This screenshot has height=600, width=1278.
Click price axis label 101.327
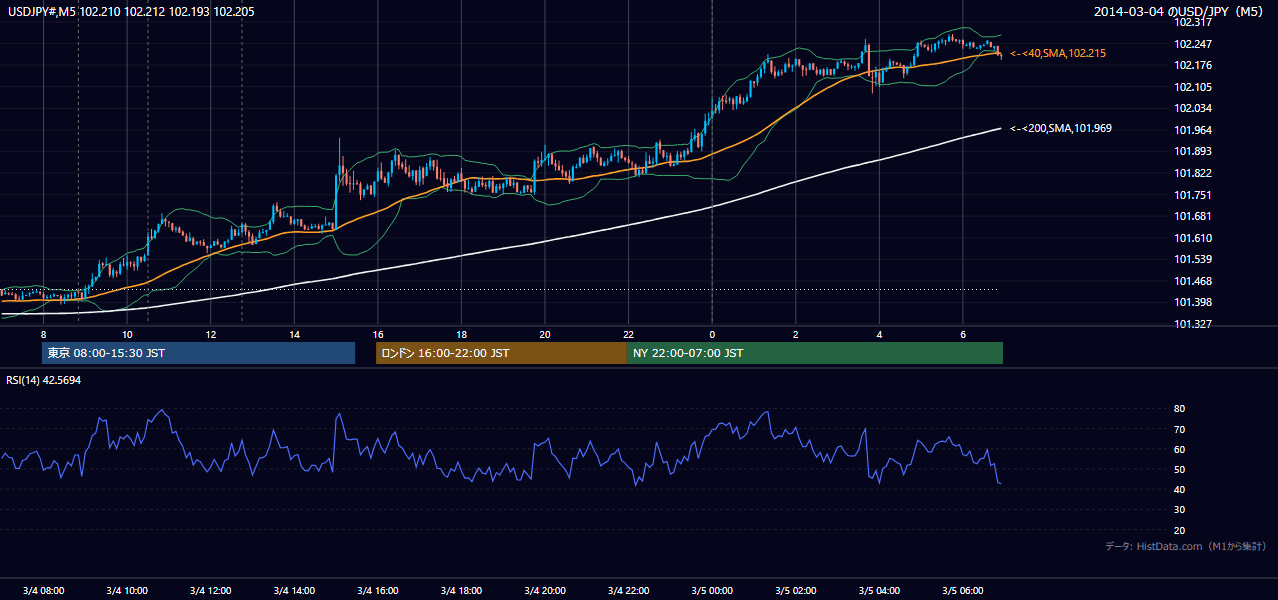coord(1193,324)
